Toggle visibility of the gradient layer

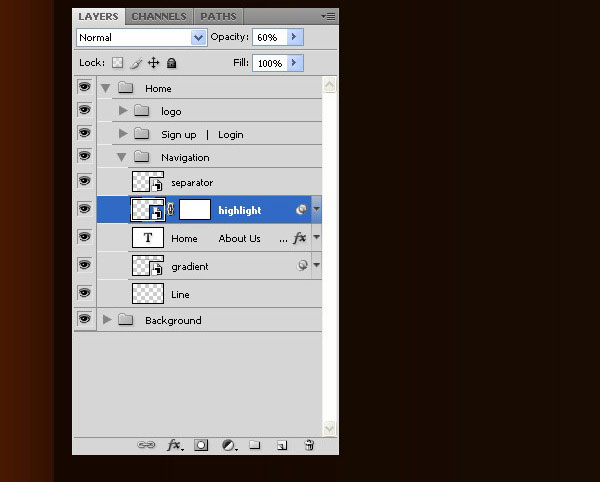pos(84,265)
